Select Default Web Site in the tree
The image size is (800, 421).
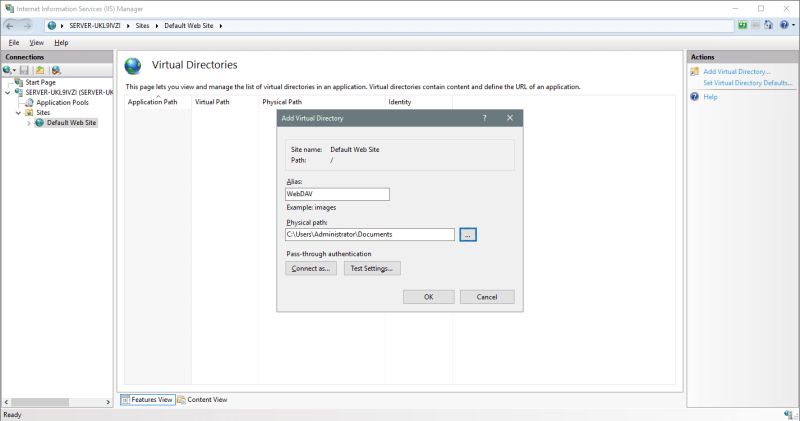pyautogui.click(x=71, y=122)
